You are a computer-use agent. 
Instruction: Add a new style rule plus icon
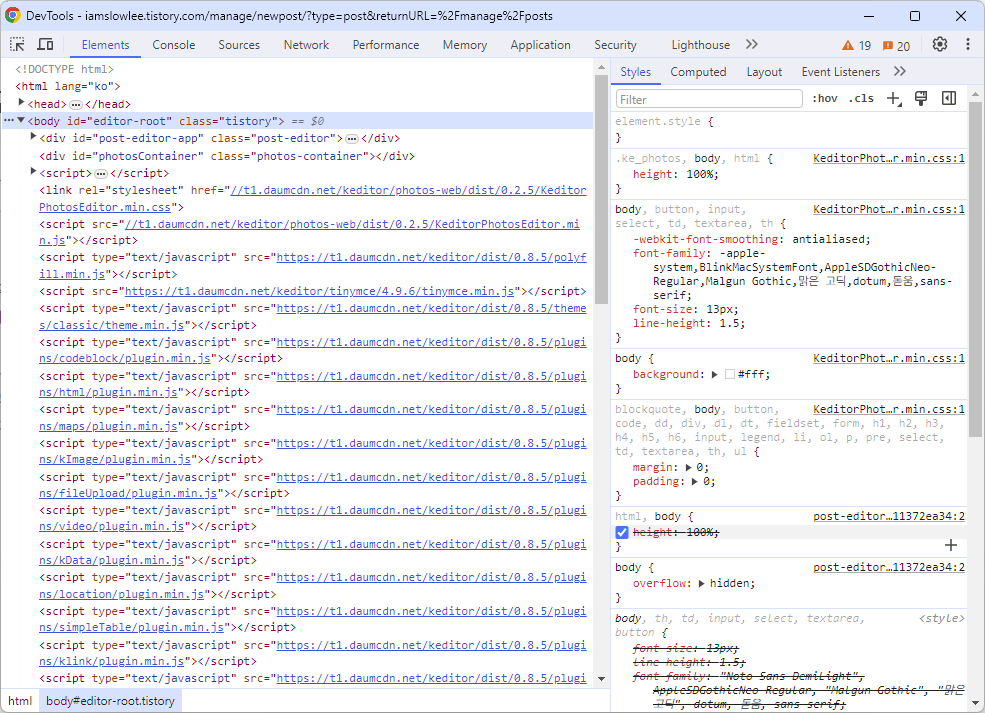click(x=893, y=99)
